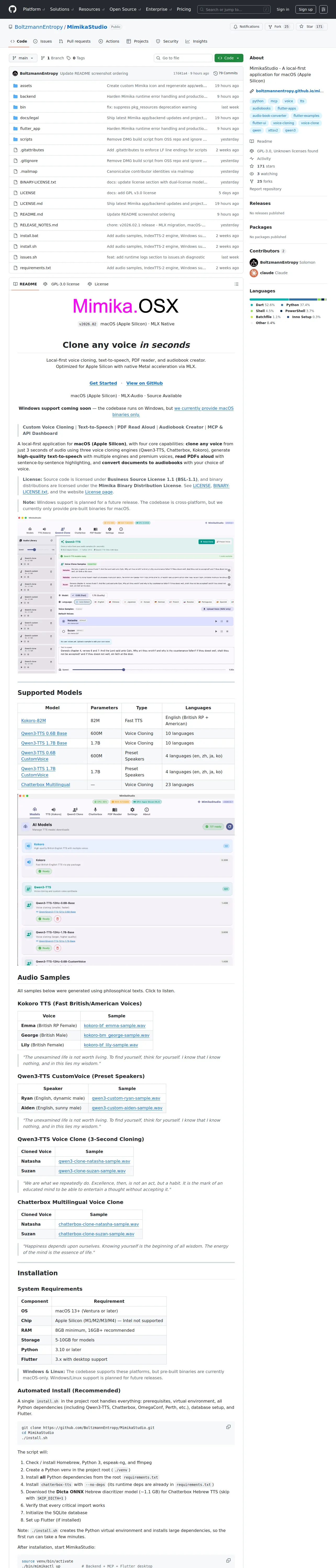Click the Python segment of the language bar
Screen dimensions: 336x1568
pos(304,299)
